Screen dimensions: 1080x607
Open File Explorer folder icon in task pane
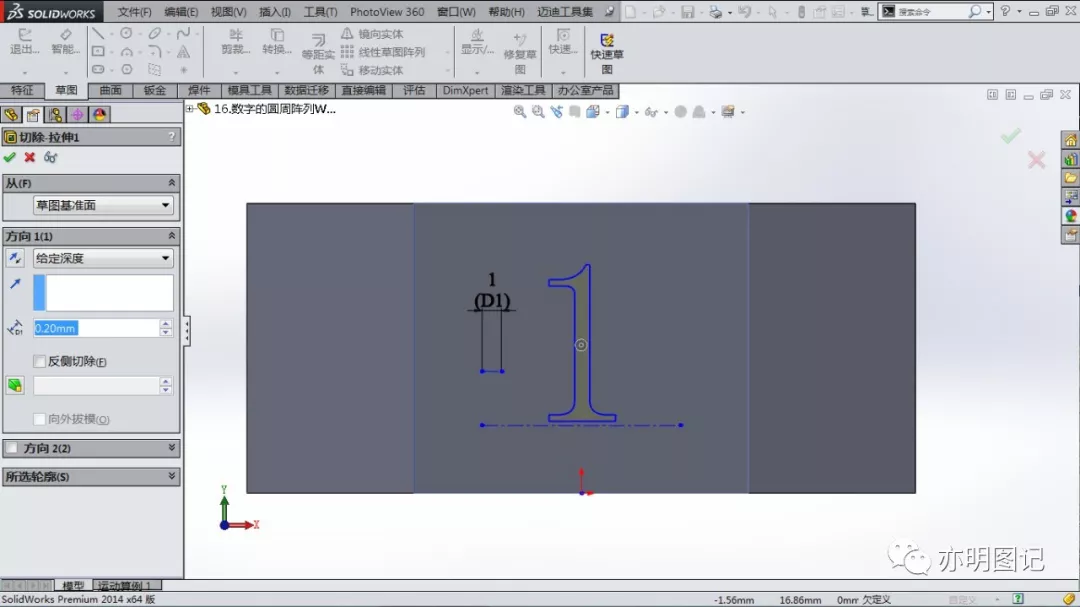pos(1070,178)
